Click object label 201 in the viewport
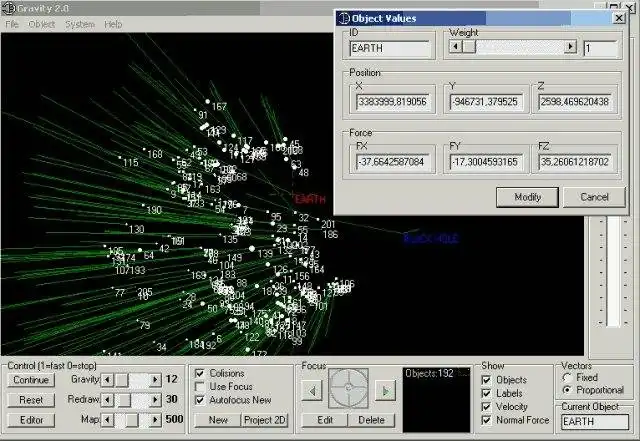640x441 pixels. pyautogui.click(x=328, y=224)
